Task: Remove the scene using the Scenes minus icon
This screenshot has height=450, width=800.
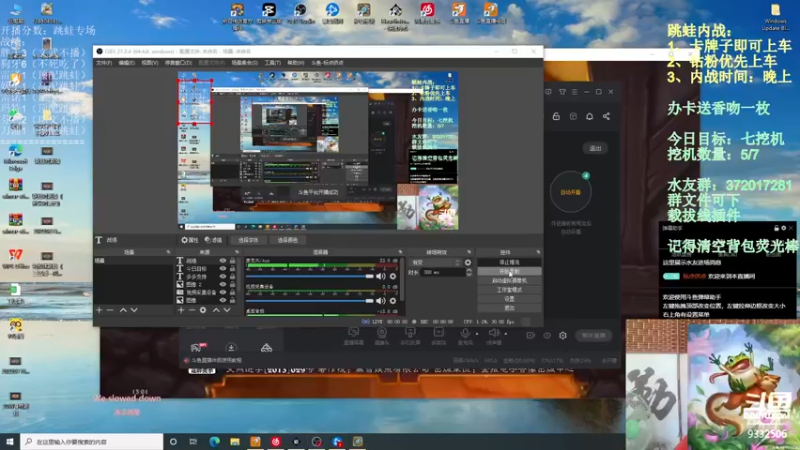Action: pyautogui.click(x=110, y=310)
